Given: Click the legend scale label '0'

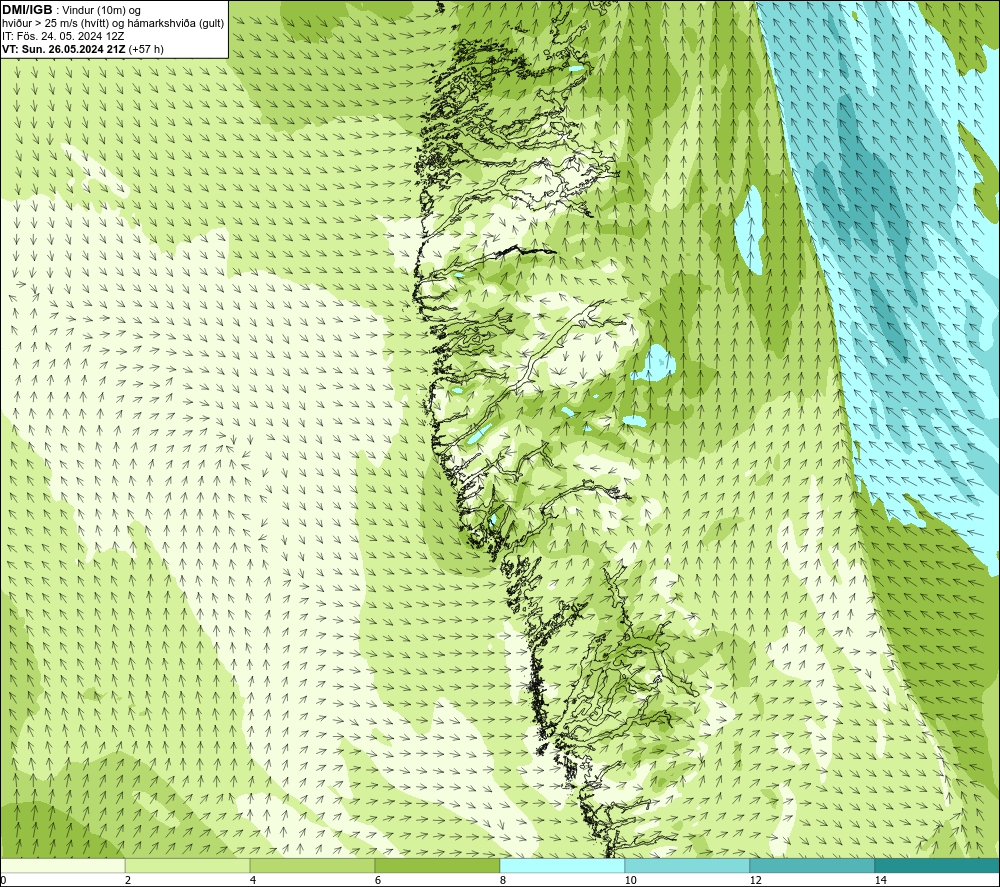Looking at the screenshot, I should click(3, 880).
